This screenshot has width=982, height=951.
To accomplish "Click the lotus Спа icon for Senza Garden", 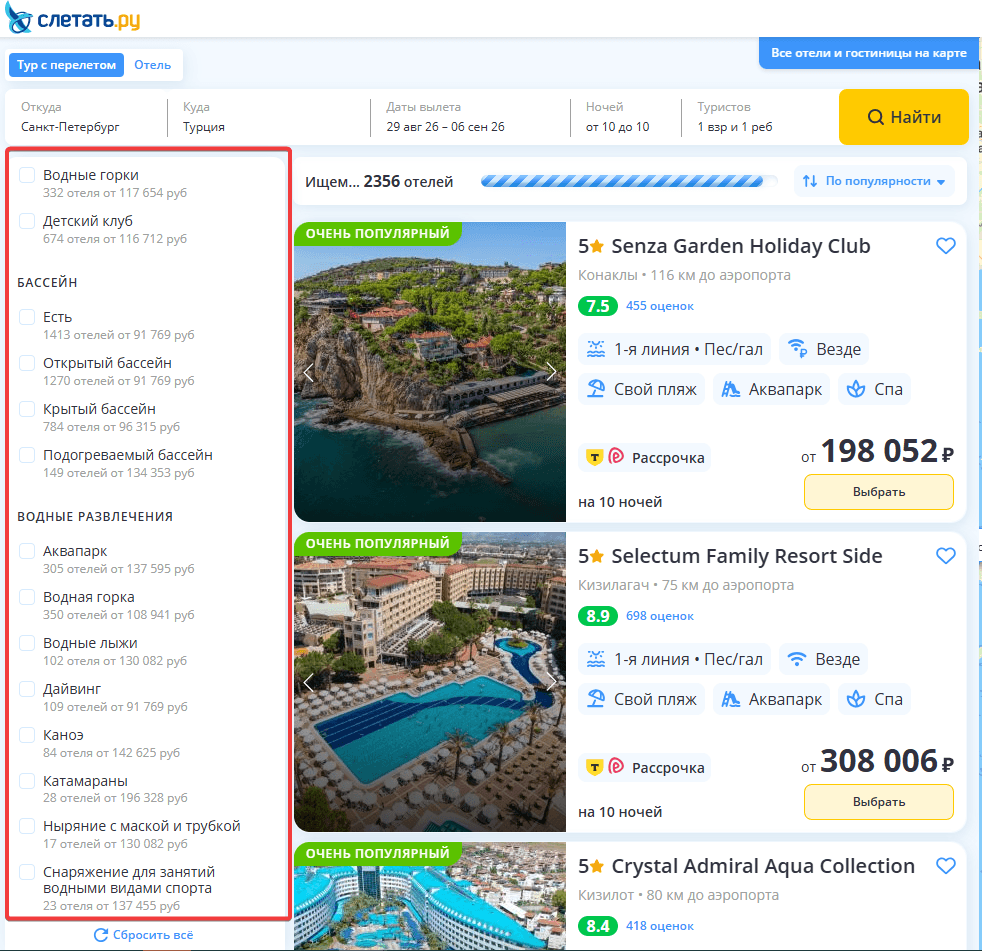I will (855, 389).
